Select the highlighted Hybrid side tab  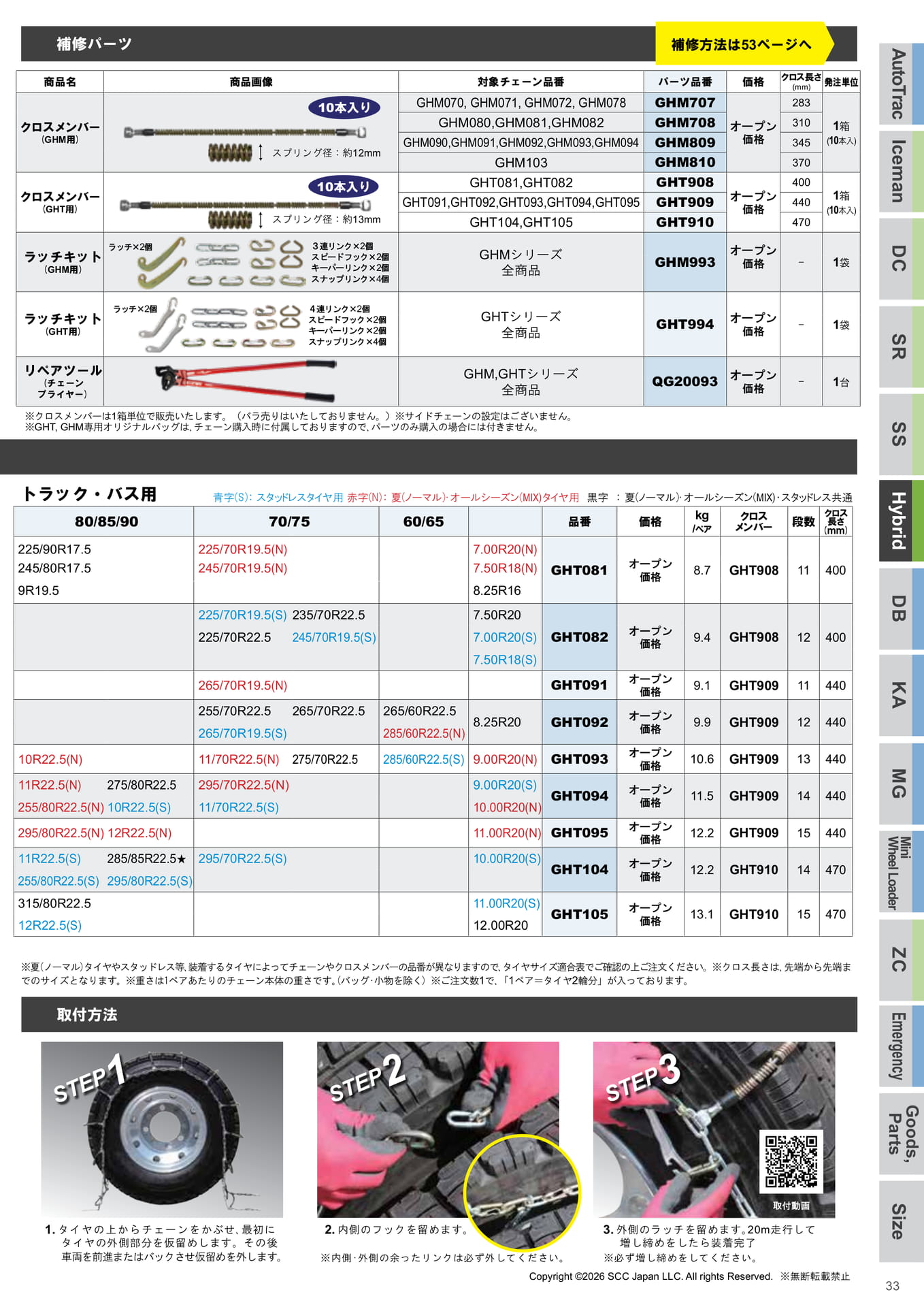pyautogui.click(x=901, y=521)
